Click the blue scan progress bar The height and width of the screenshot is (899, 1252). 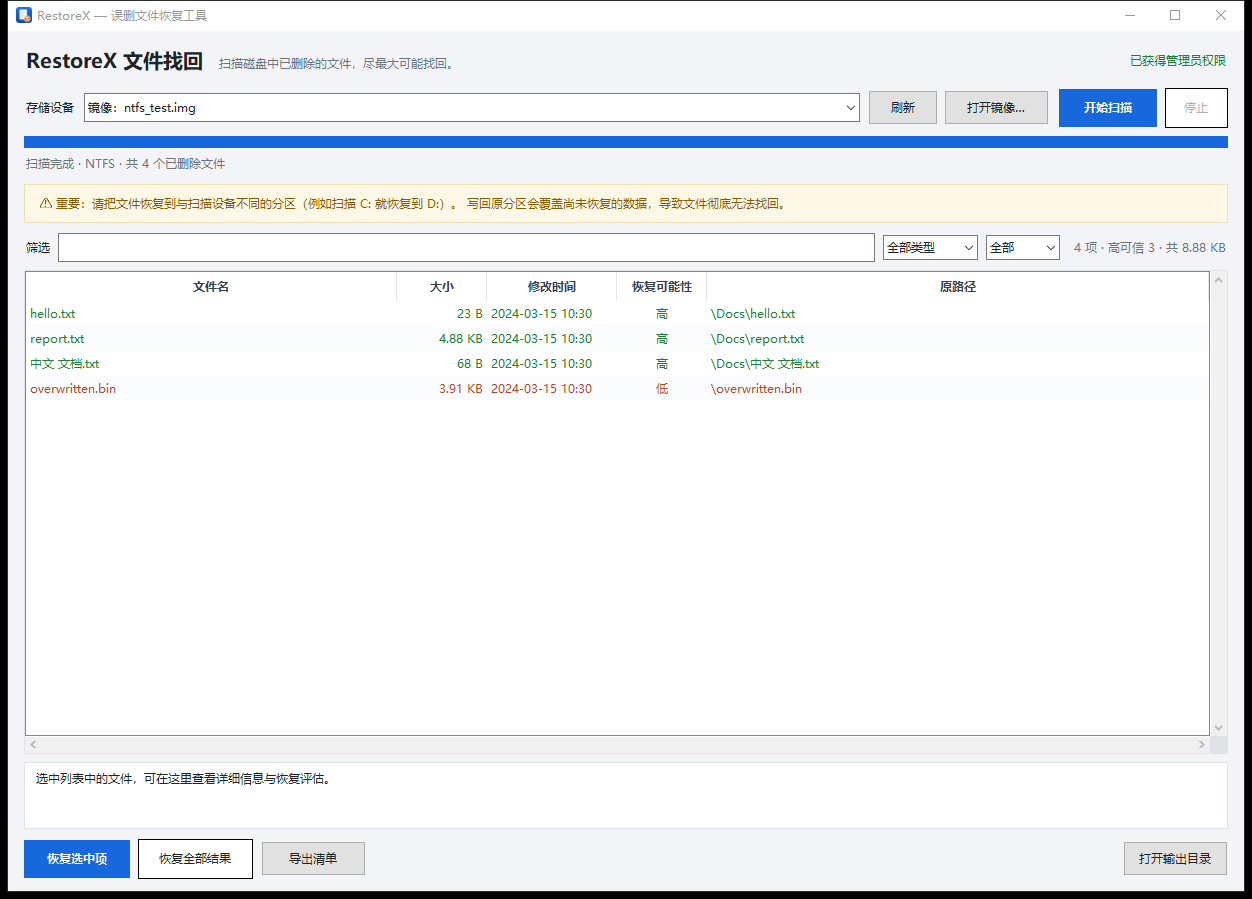626,142
